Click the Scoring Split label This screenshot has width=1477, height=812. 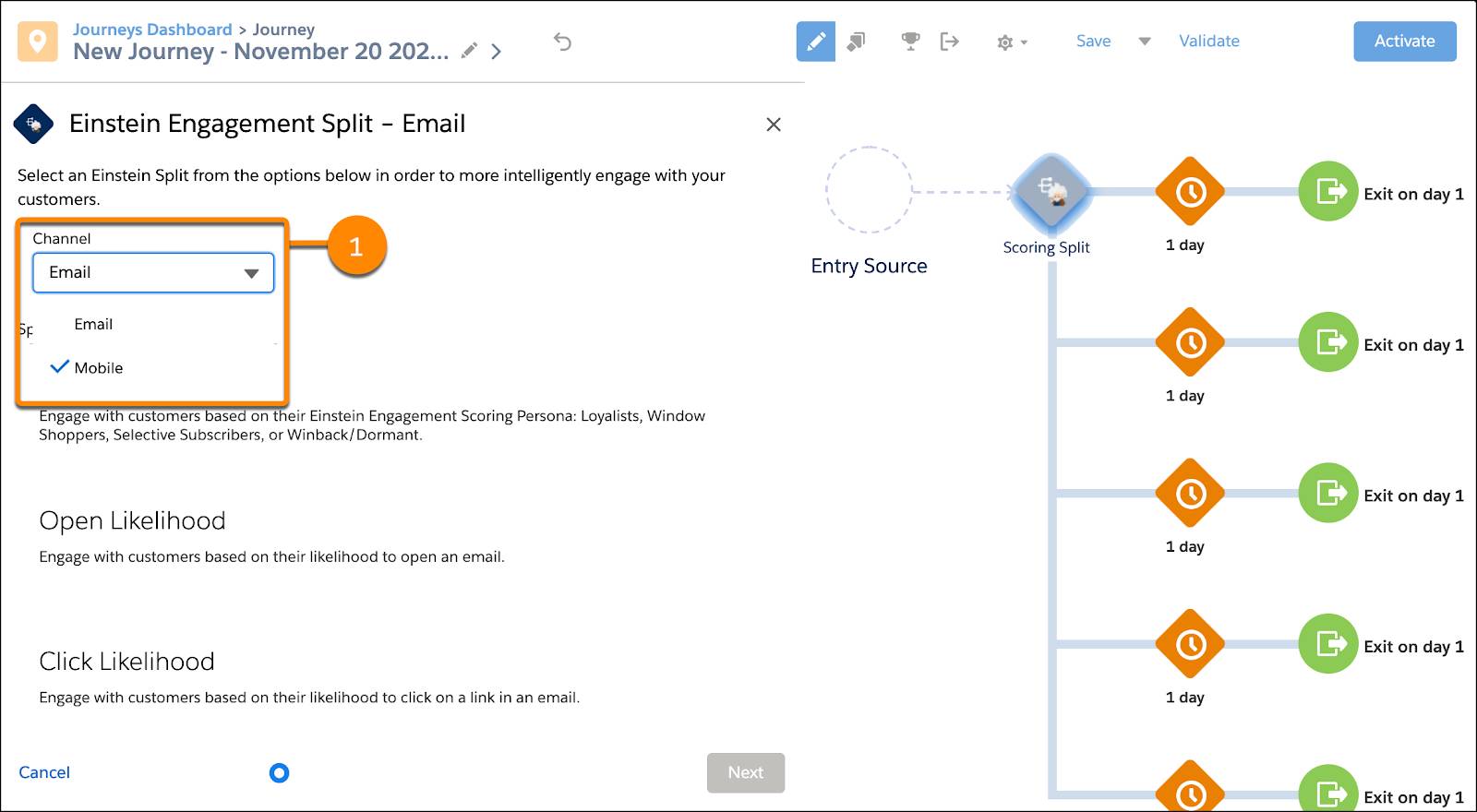(1046, 247)
